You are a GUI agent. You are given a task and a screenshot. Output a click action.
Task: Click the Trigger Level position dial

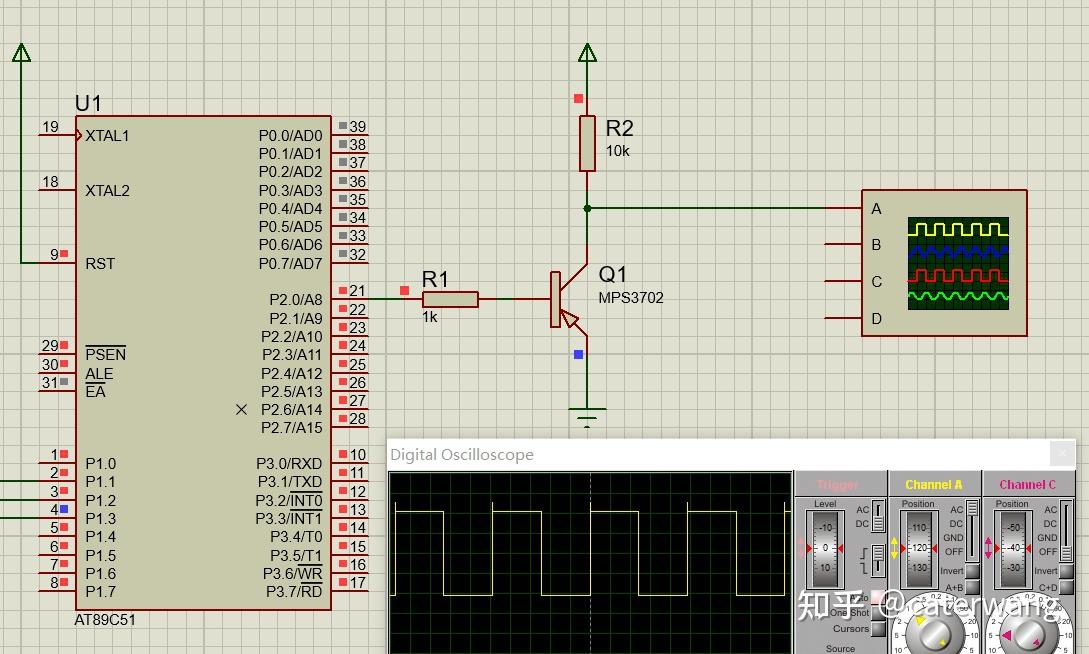[825, 548]
